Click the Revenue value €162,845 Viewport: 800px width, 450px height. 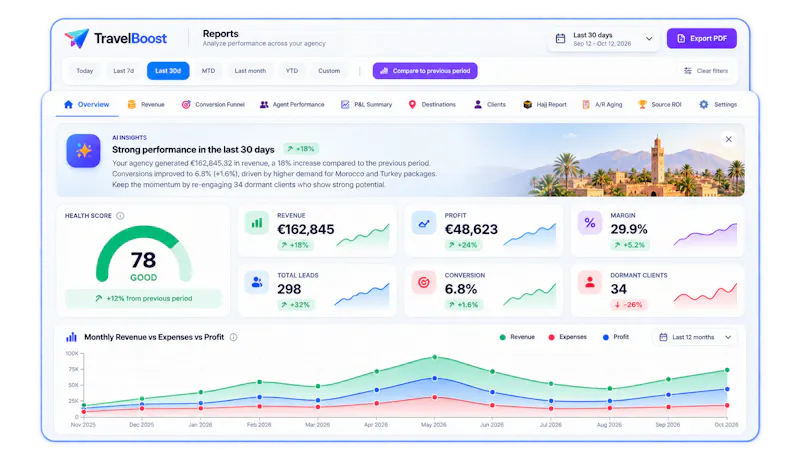tap(306, 230)
